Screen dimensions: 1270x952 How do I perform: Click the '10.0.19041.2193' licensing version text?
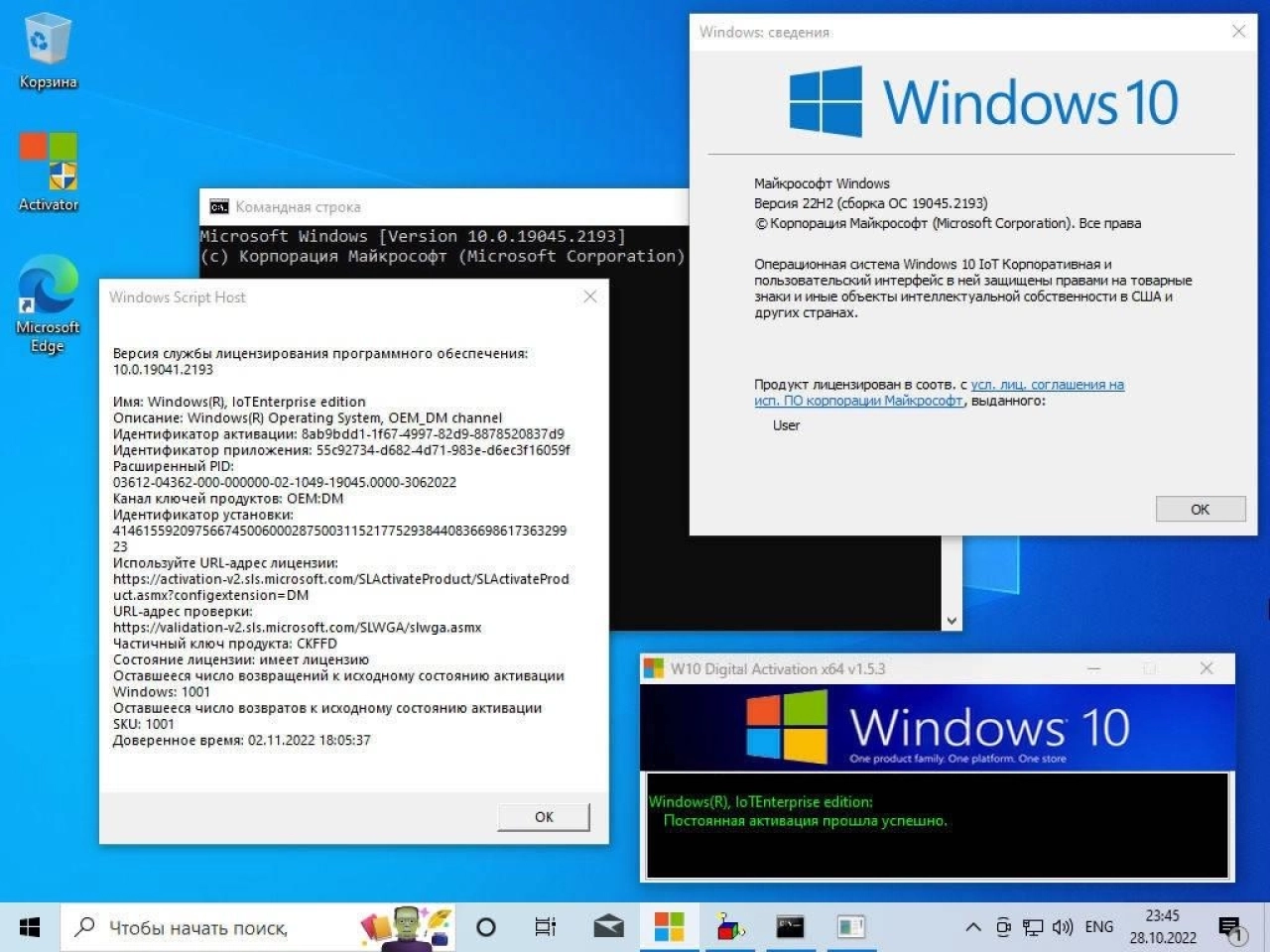[x=163, y=370]
